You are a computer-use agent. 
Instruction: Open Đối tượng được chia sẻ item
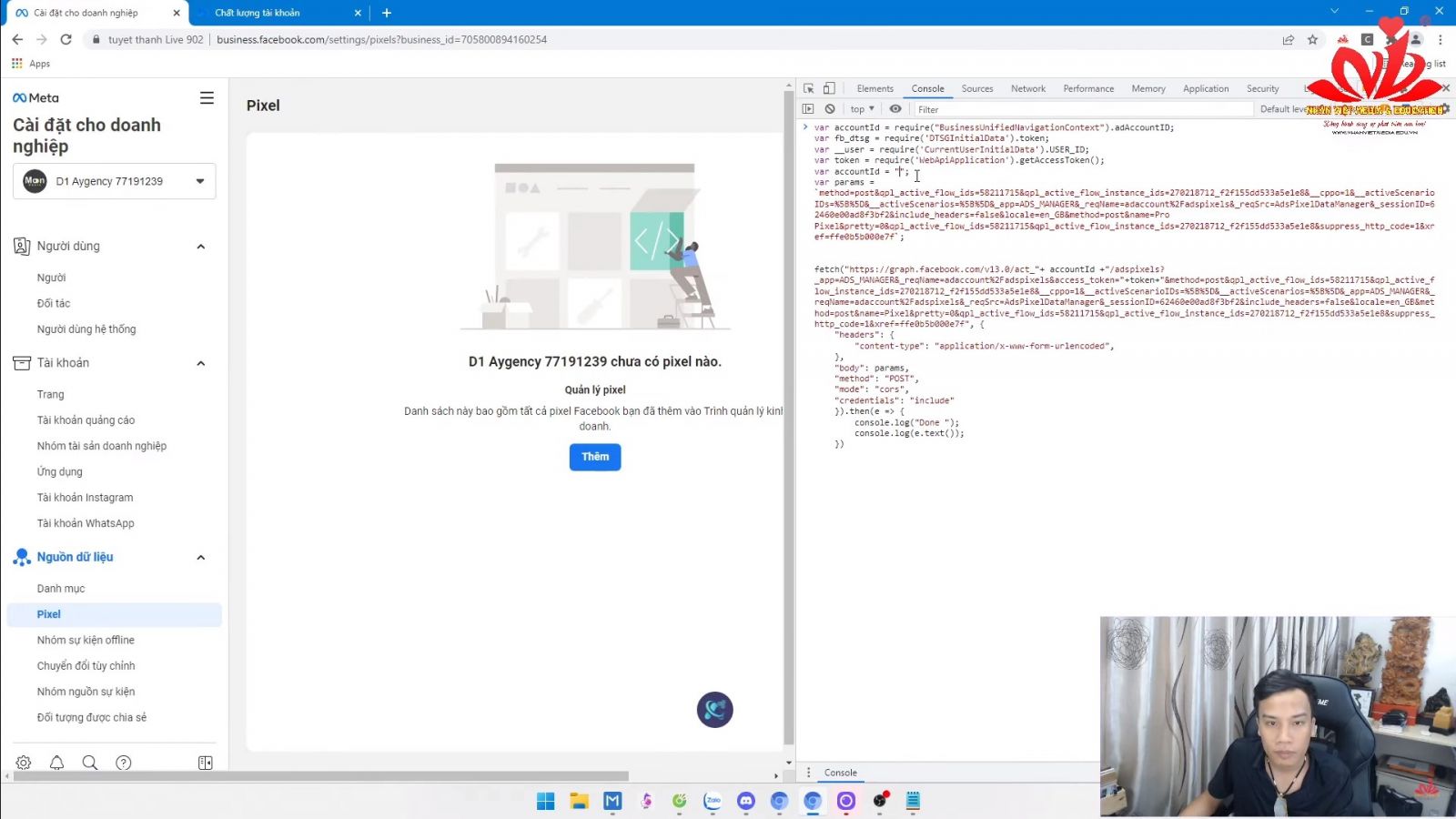point(92,718)
